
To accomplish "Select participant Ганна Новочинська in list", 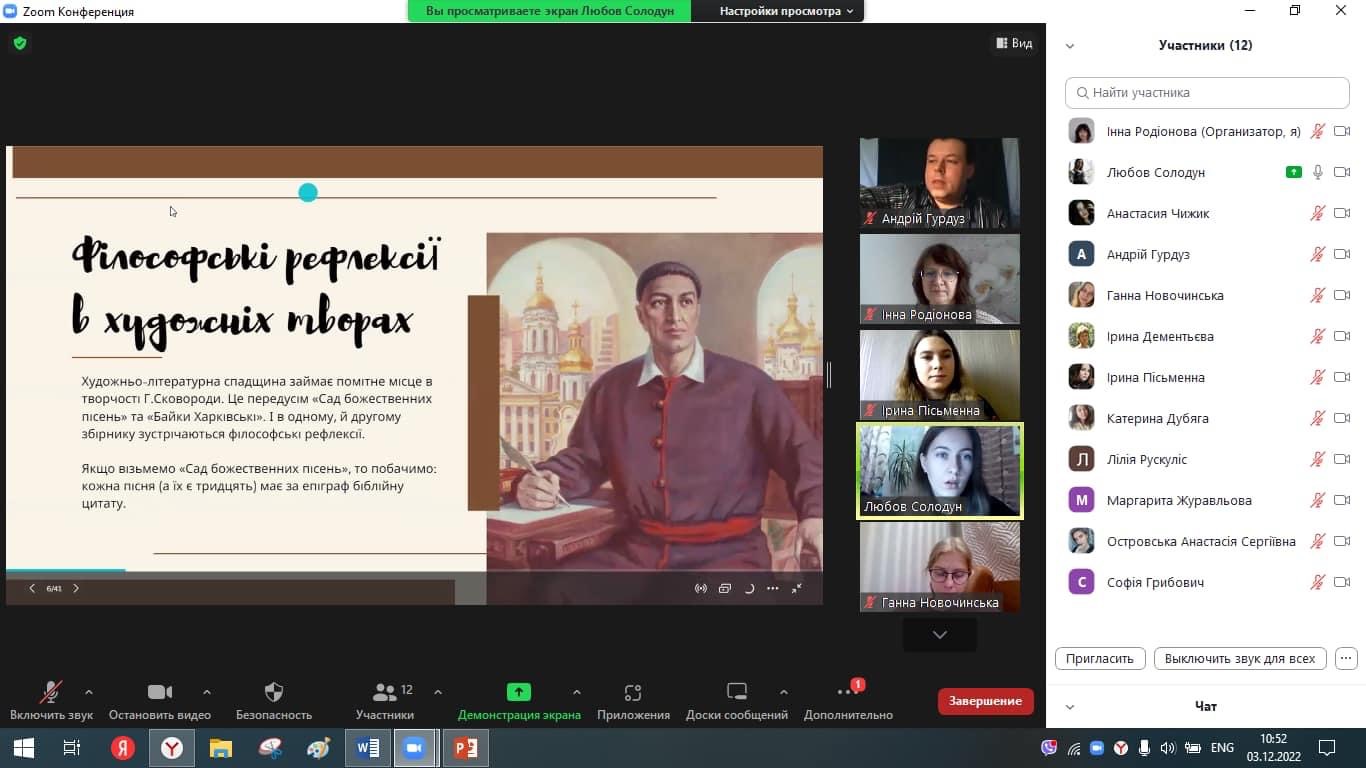I will point(1207,295).
